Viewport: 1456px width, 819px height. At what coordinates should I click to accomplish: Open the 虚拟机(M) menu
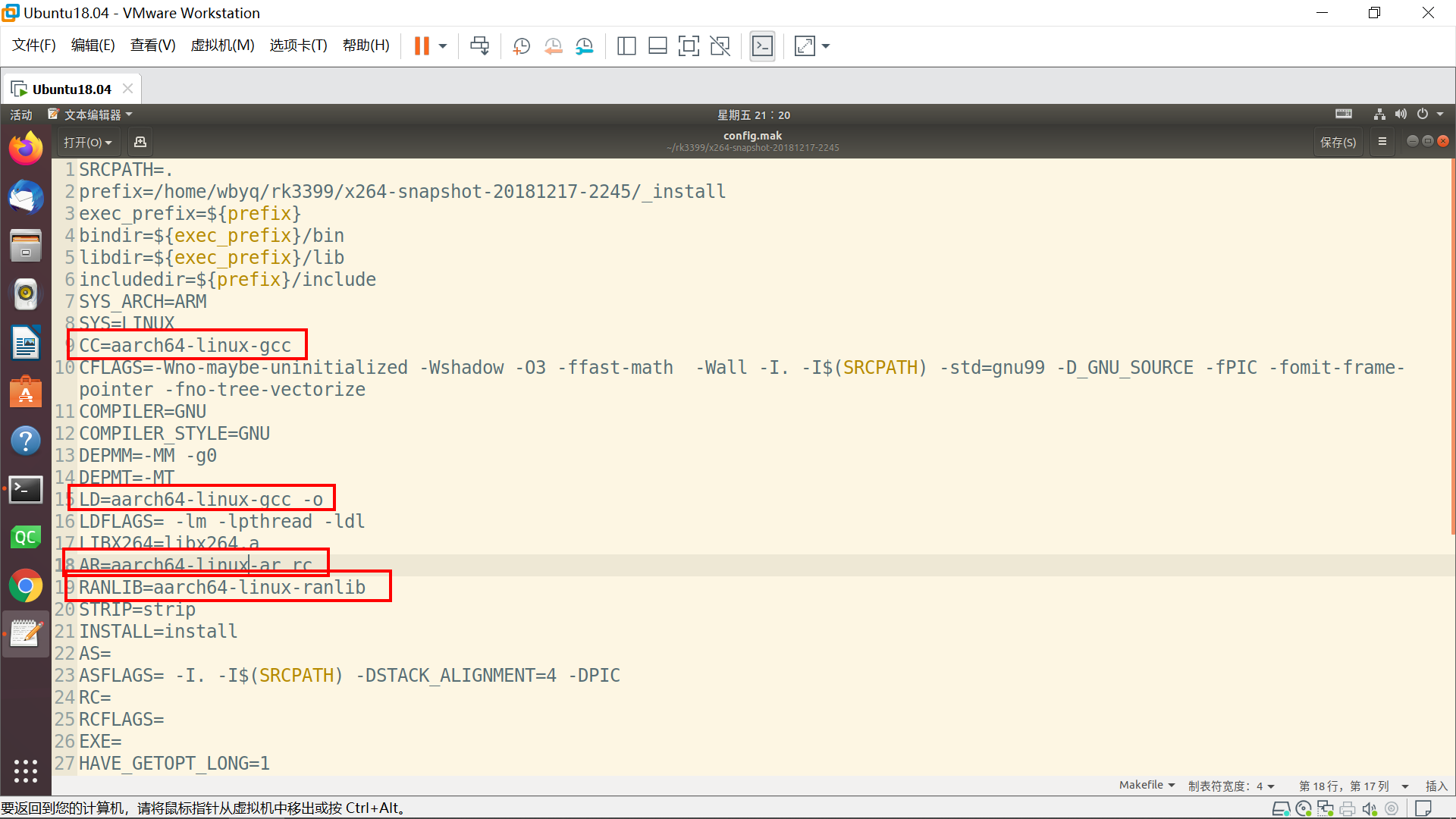point(222,45)
